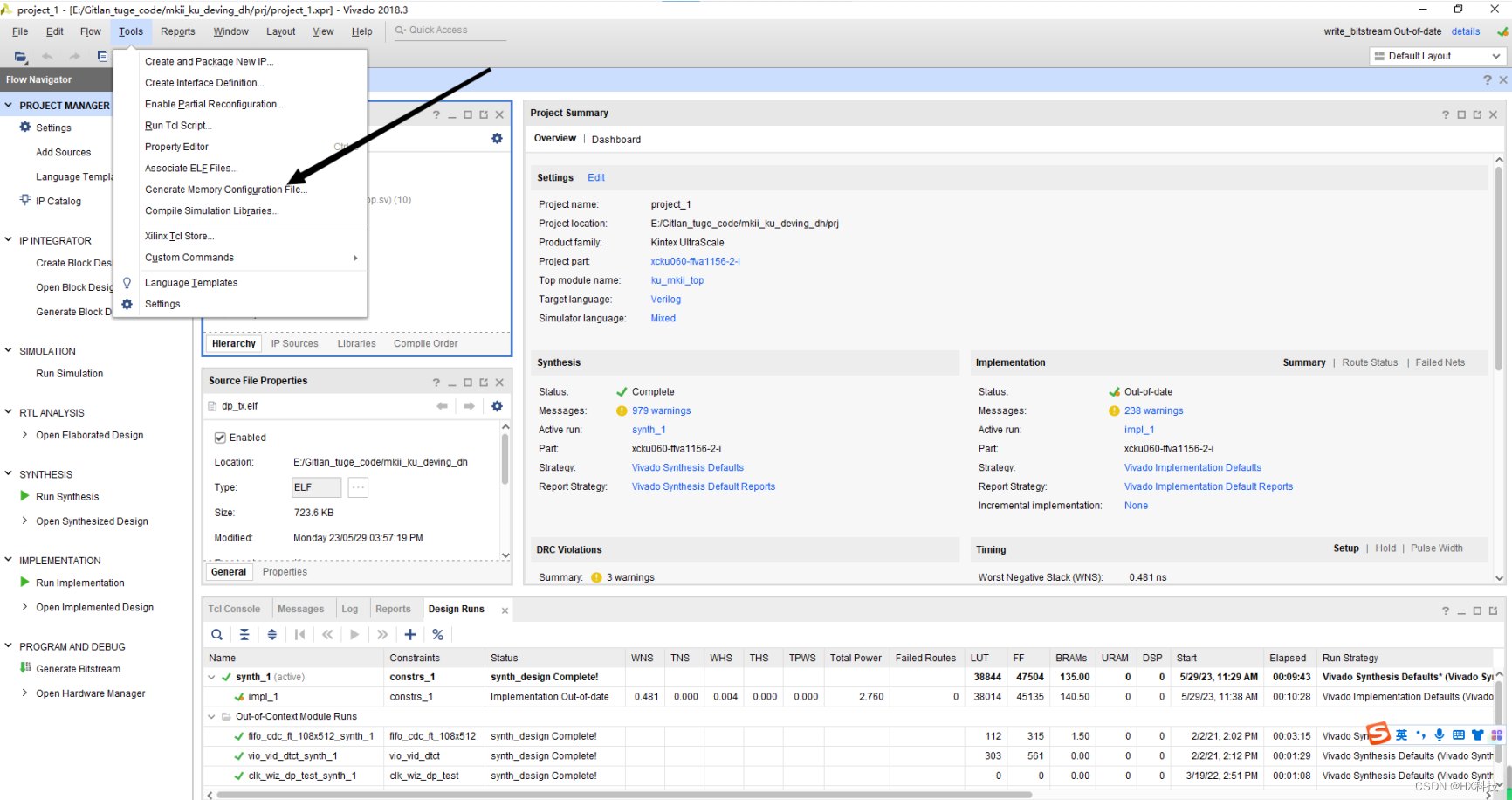
Task: Click the browse ellipsis button next to ELF type
Action: (x=358, y=487)
